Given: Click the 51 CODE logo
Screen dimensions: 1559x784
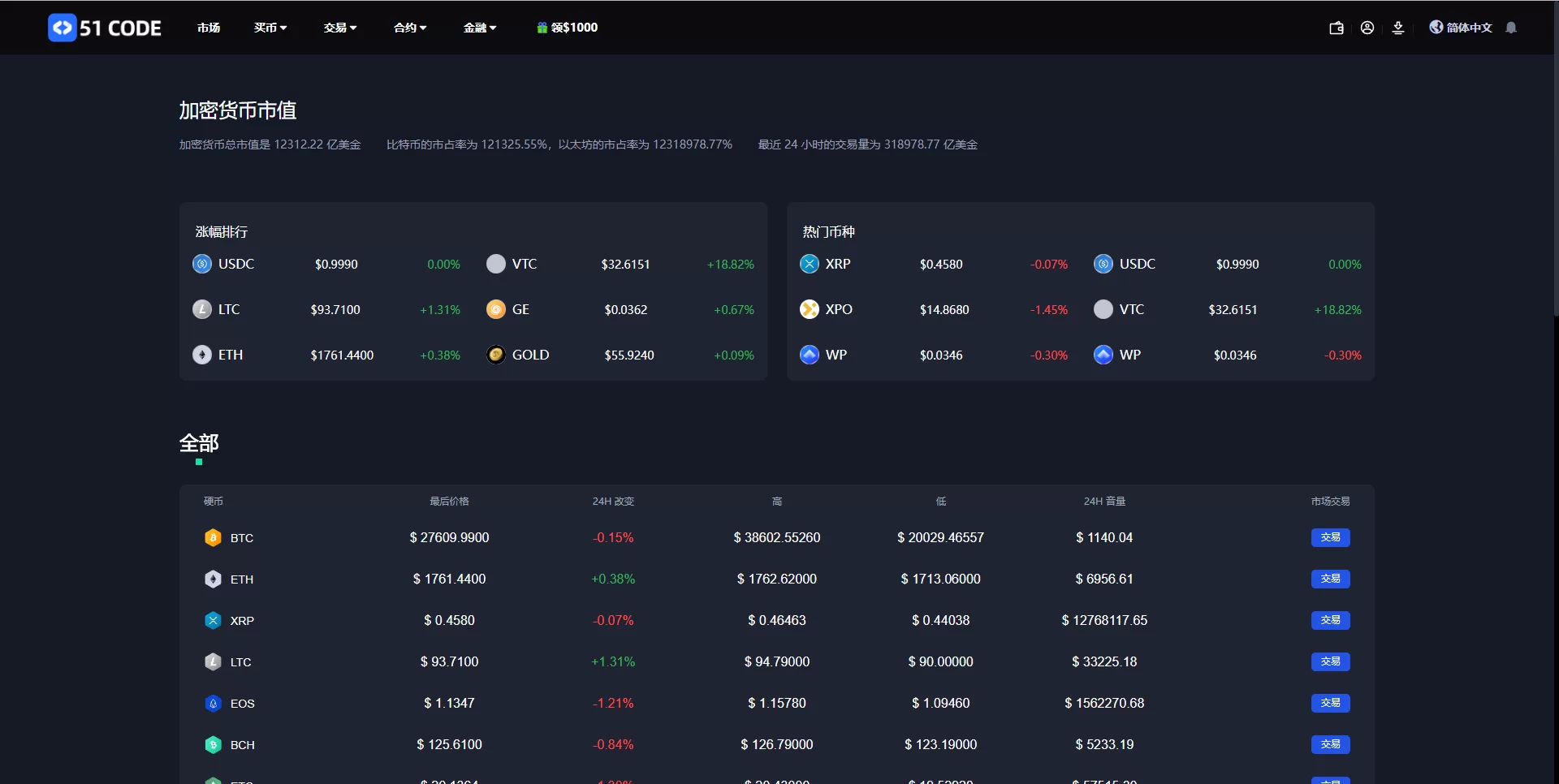Looking at the screenshot, I should pyautogui.click(x=105, y=28).
